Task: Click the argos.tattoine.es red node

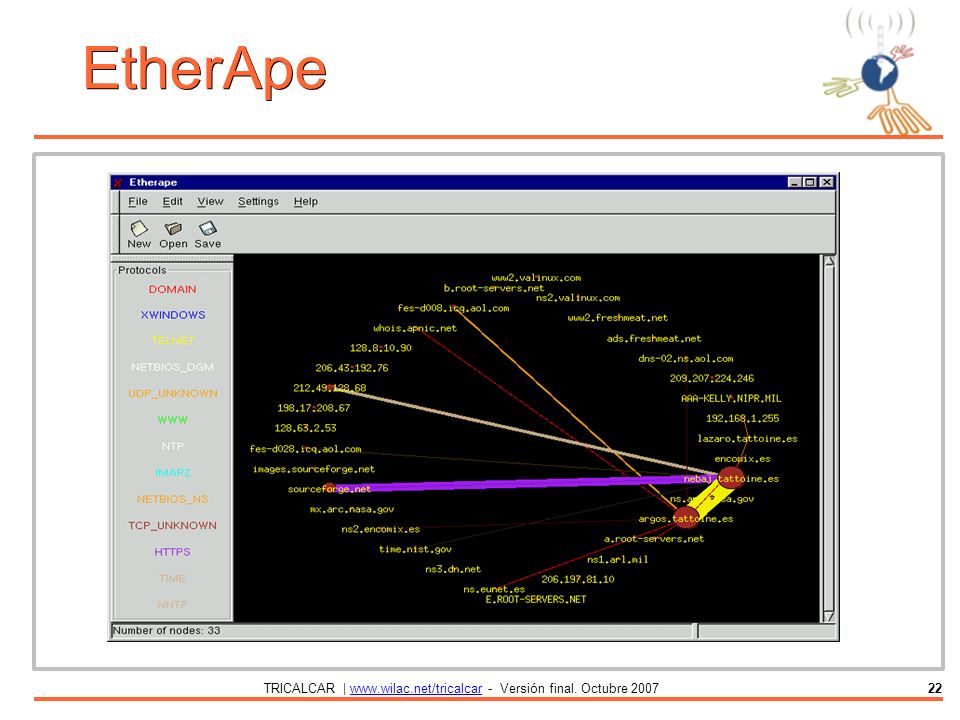Action: [686, 518]
